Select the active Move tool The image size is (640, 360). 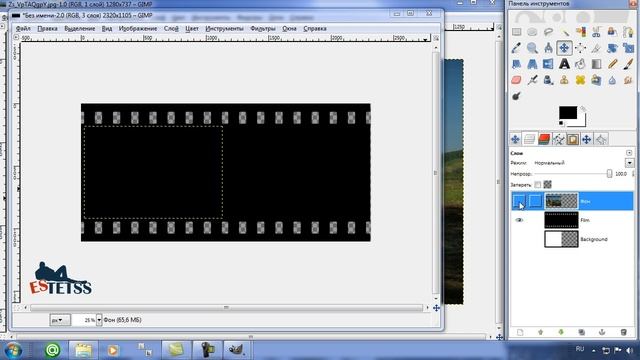click(x=564, y=48)
